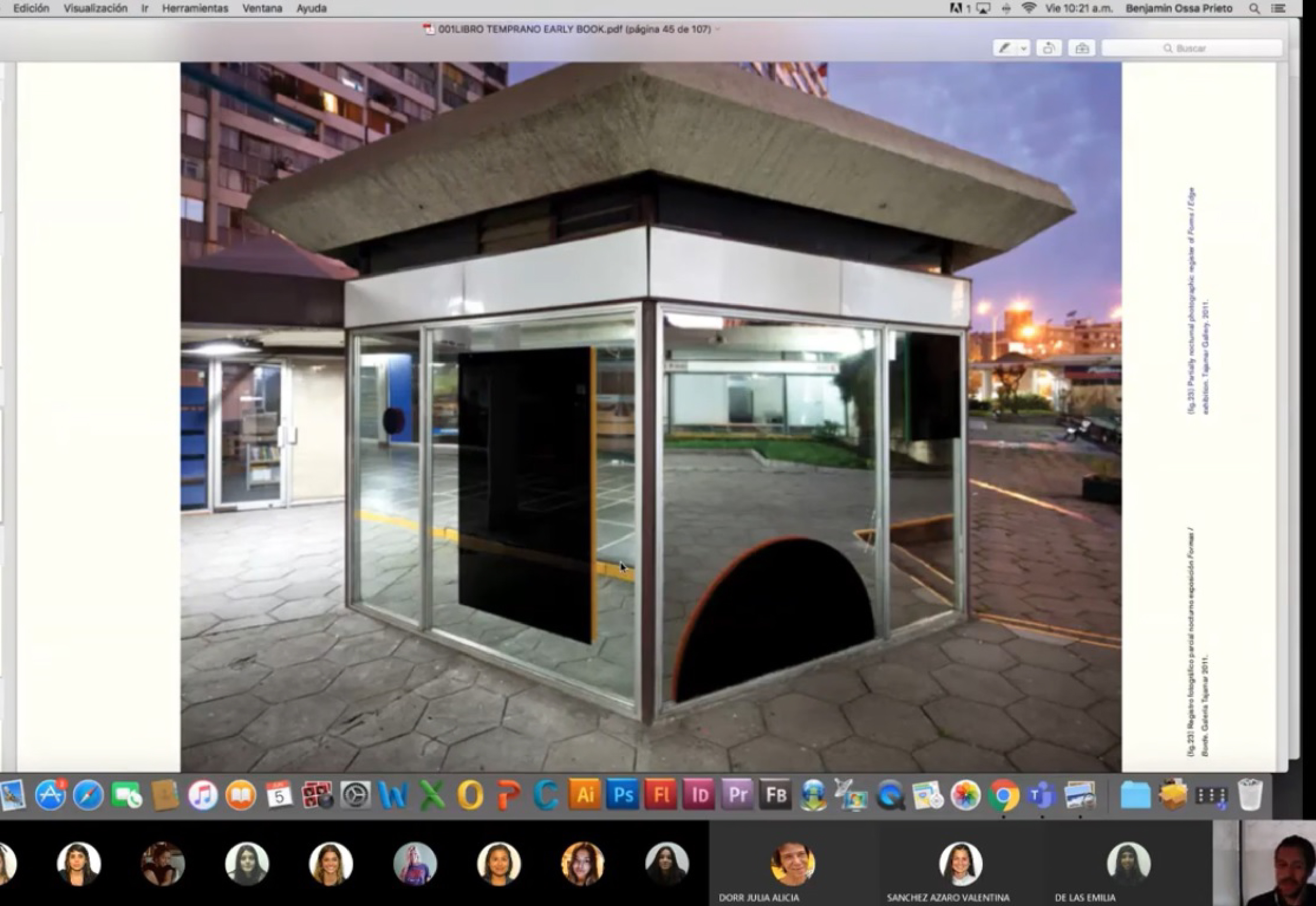Open the Visualización menu
The image size is (1316, 906).
95,8
